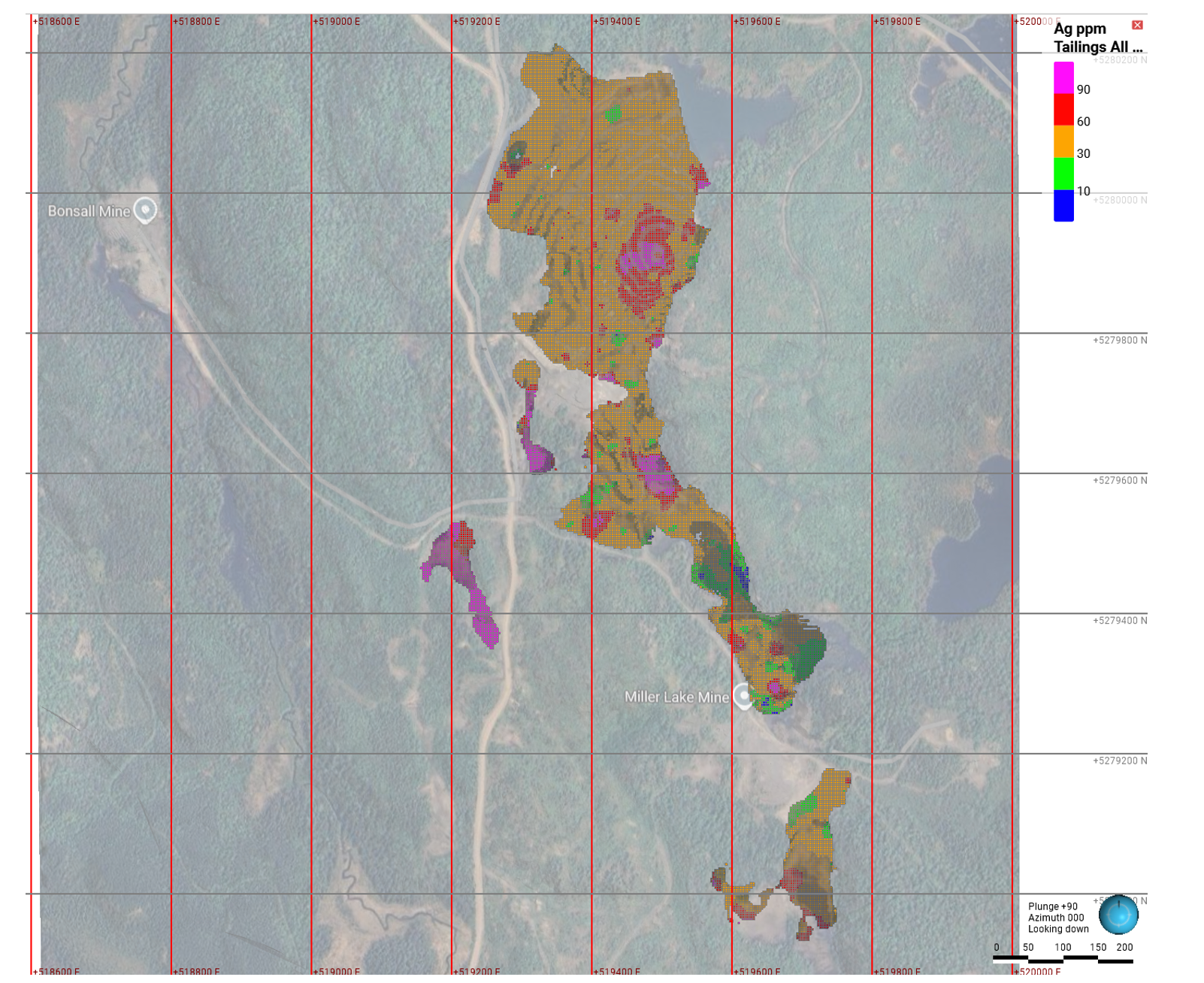Viewport: 1204px width, 983px height.
Task: Click the '+518800 E' top grid label
Action: tap(196, 22)
